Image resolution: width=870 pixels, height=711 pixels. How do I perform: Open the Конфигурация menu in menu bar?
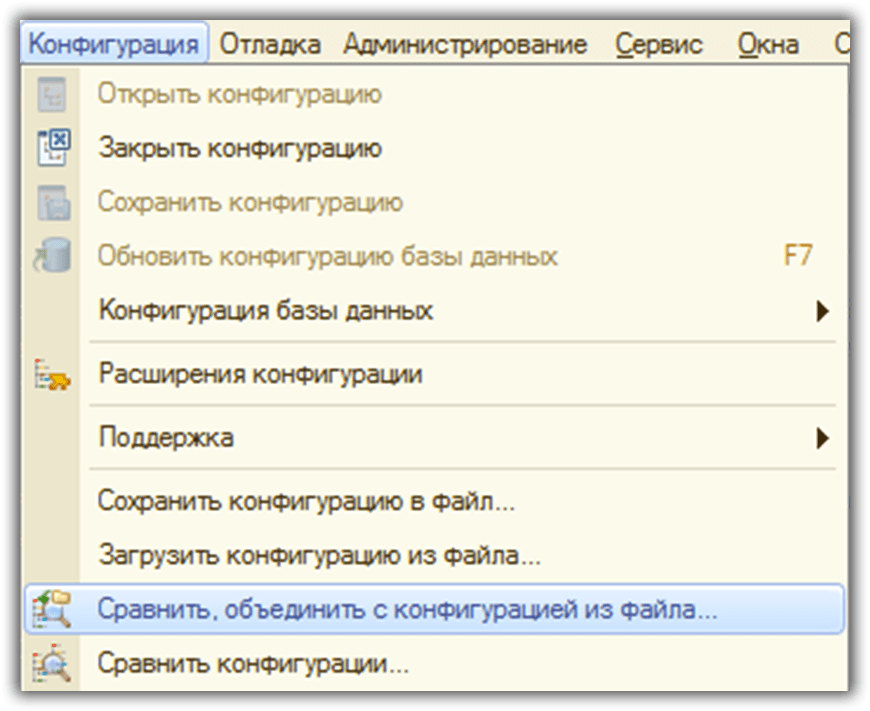pyautogui.click(x=114, y=45)
